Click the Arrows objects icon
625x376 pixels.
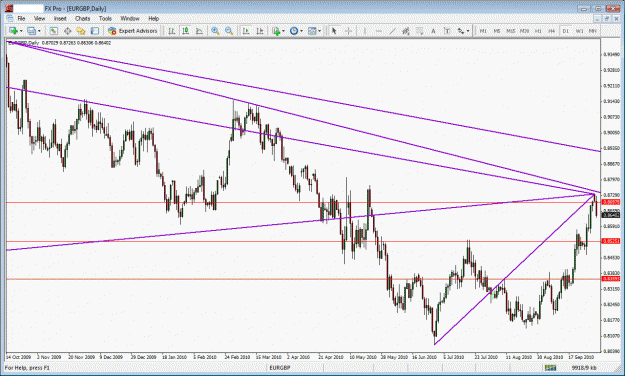tap(460, 31)
